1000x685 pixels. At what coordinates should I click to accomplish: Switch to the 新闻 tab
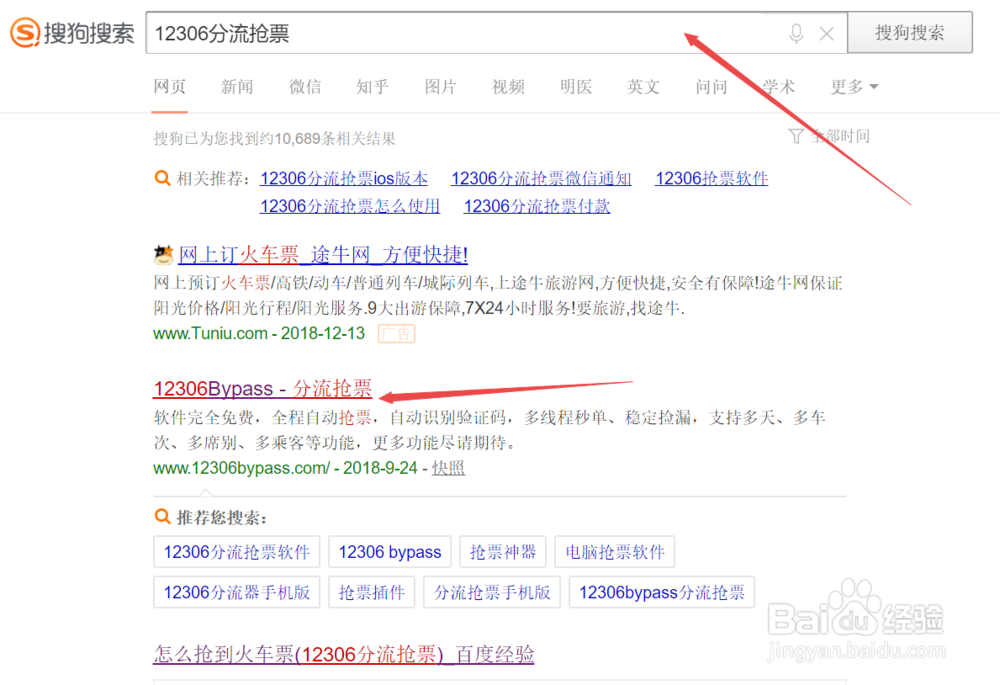coord(237,87)
